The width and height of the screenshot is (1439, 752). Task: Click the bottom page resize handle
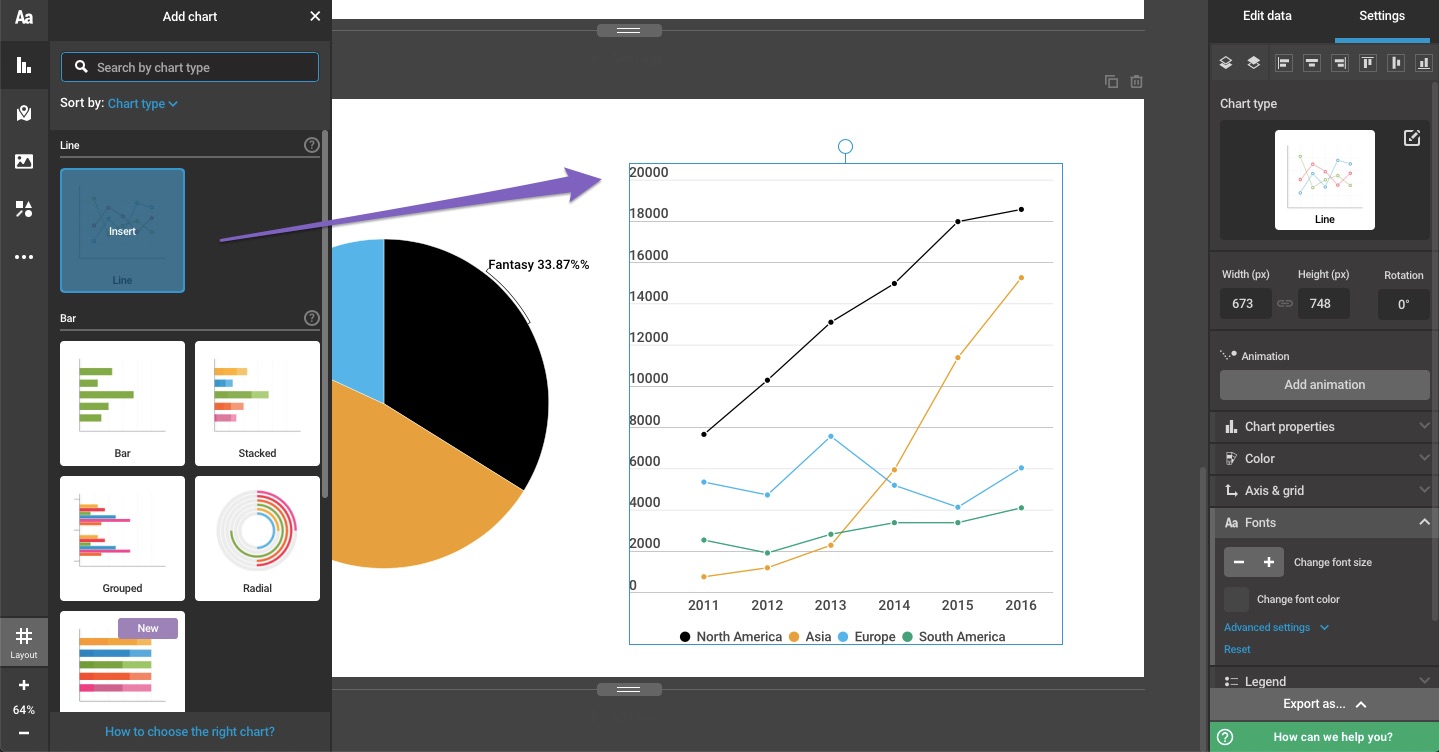pos(628,689)
